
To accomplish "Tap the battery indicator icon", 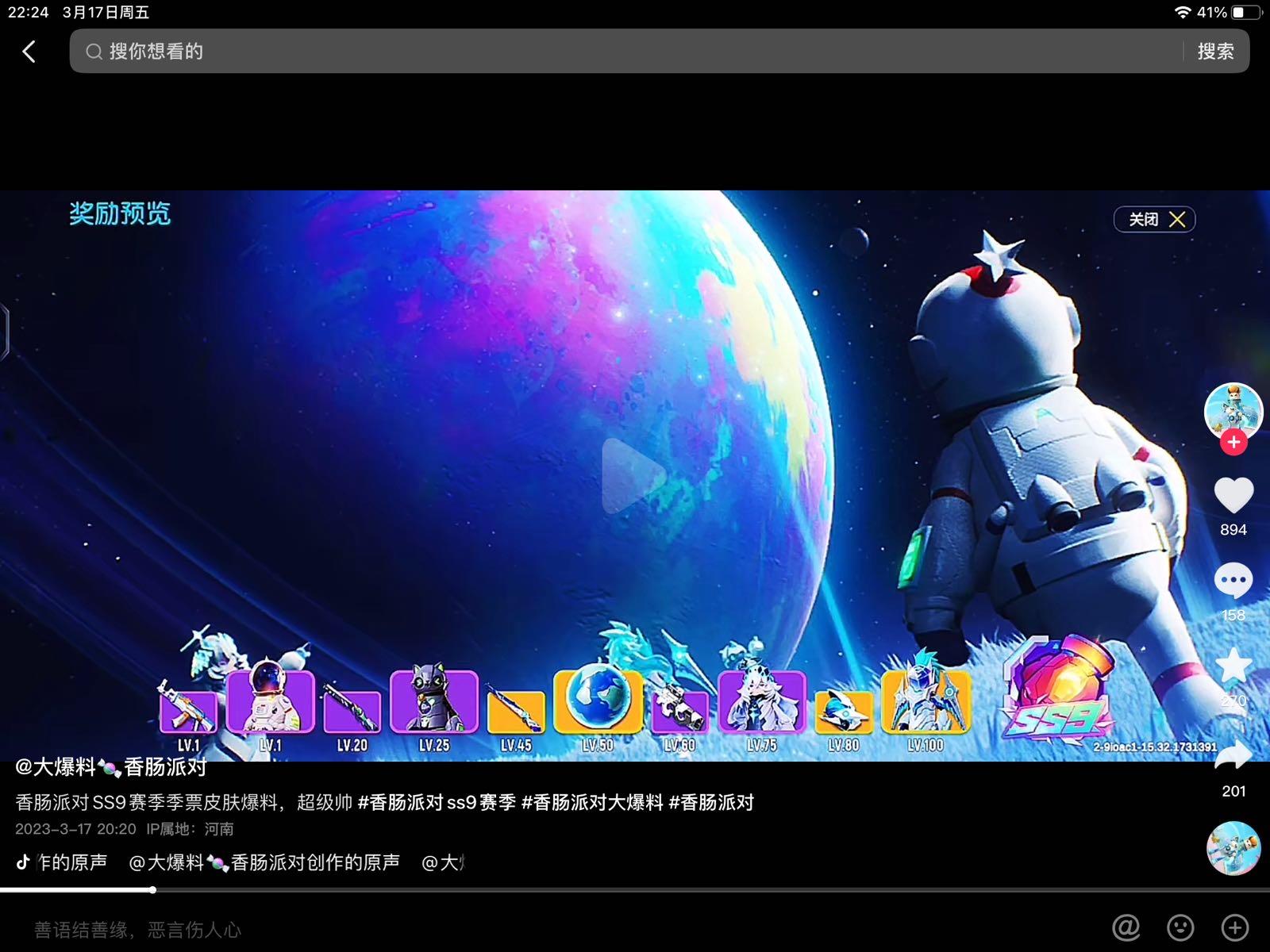I will (1245, 13).
